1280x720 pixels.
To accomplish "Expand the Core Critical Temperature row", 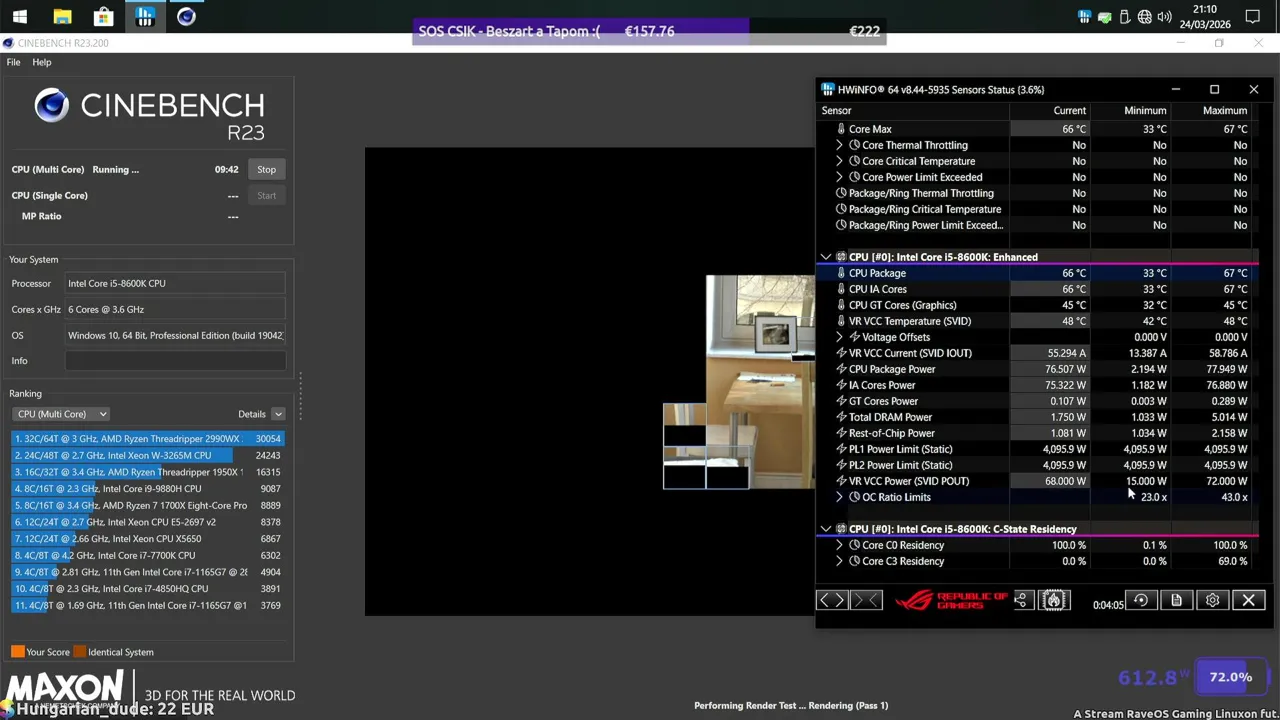I will [x=840, y=161].
